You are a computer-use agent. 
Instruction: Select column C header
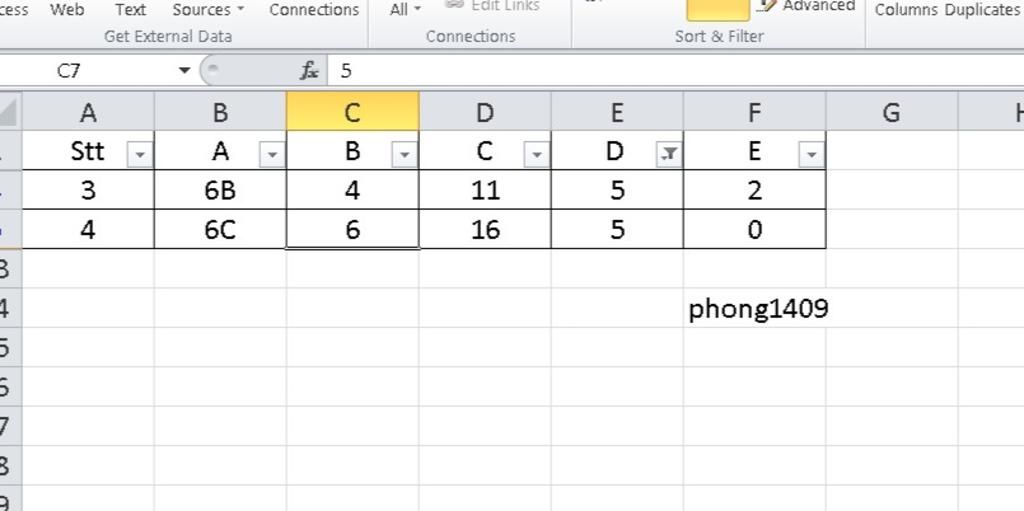point(353,111)
